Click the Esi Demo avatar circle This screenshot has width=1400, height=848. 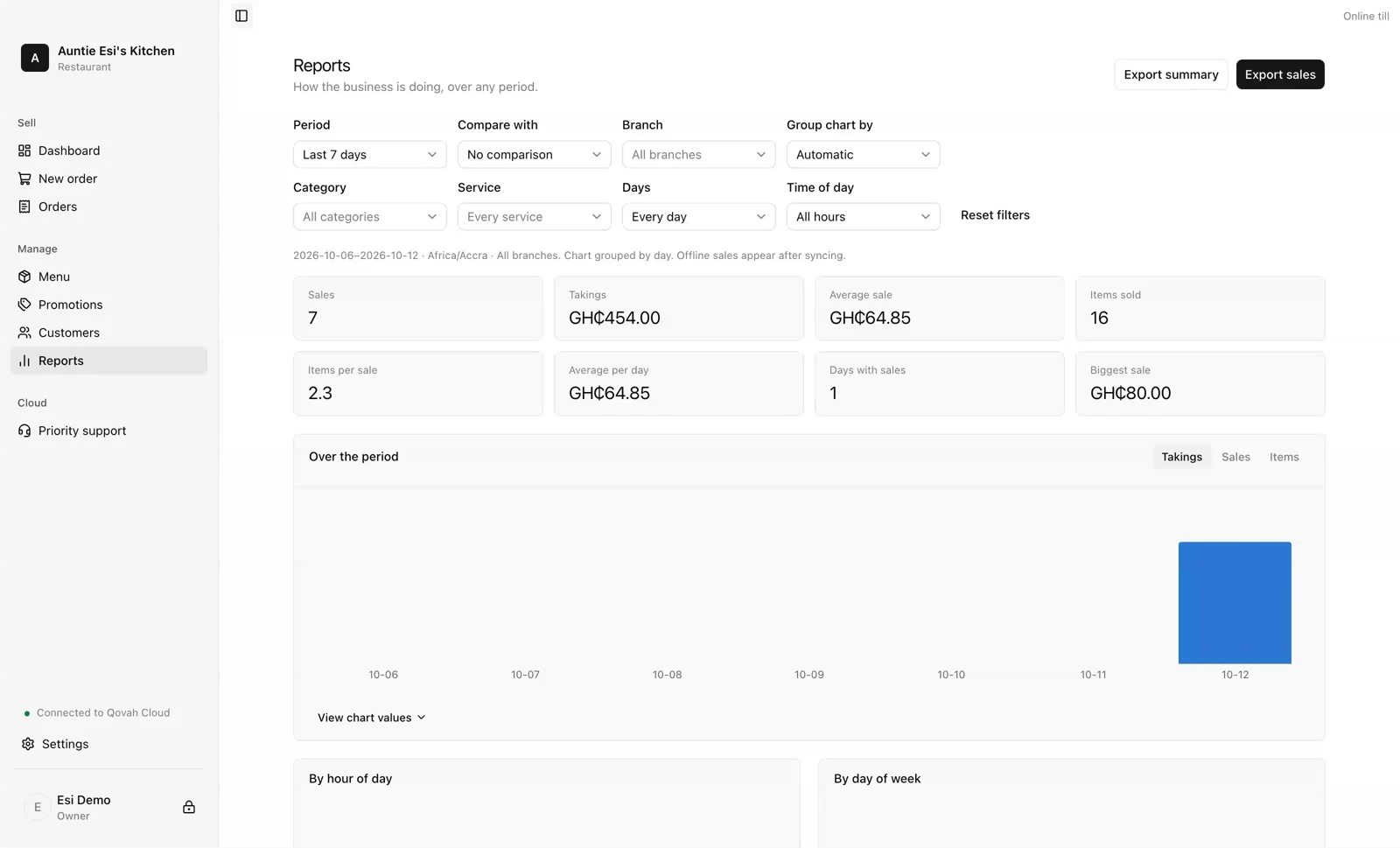pyautogui.click(x=37, y=807)
